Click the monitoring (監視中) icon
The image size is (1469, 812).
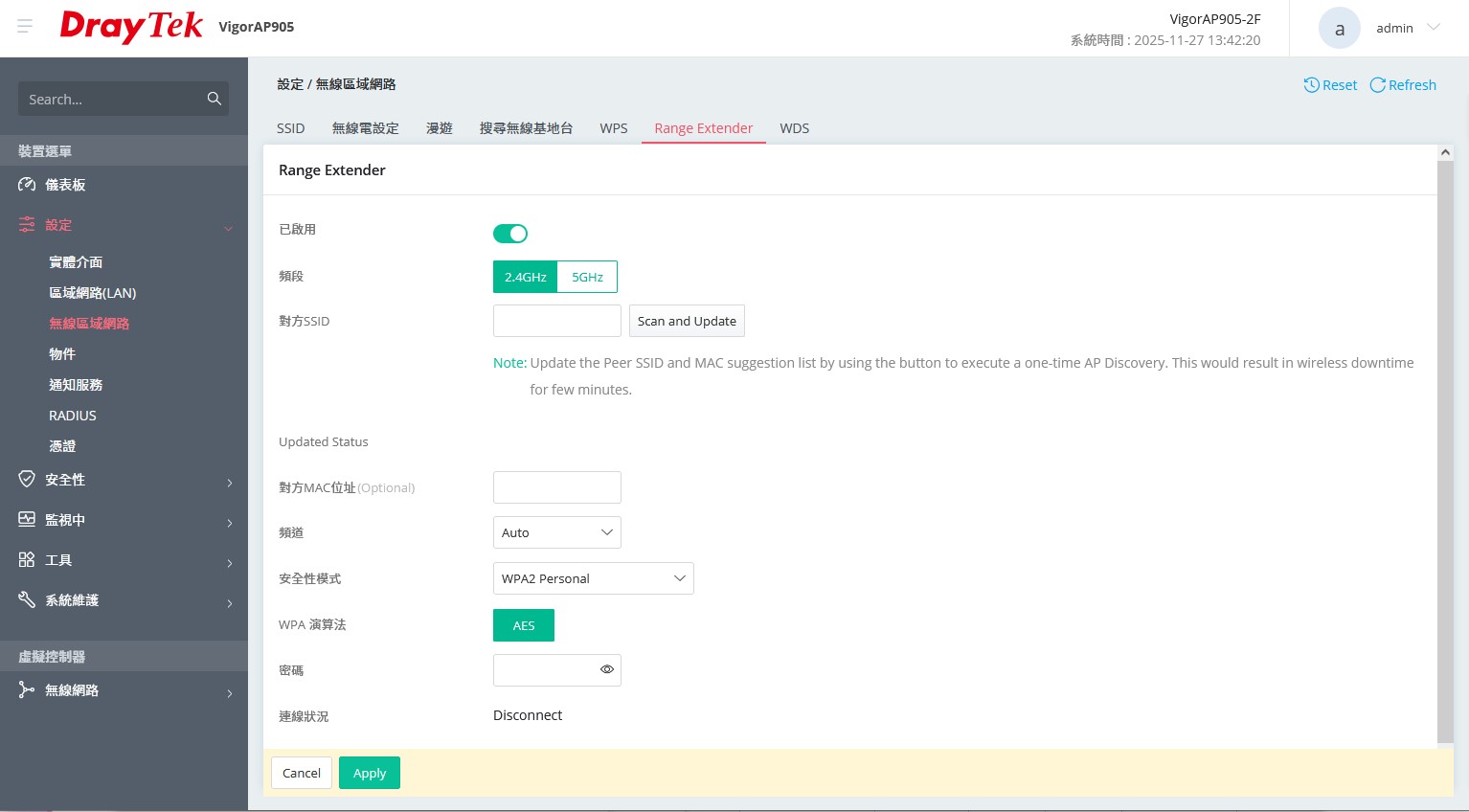tap(27, 520)
